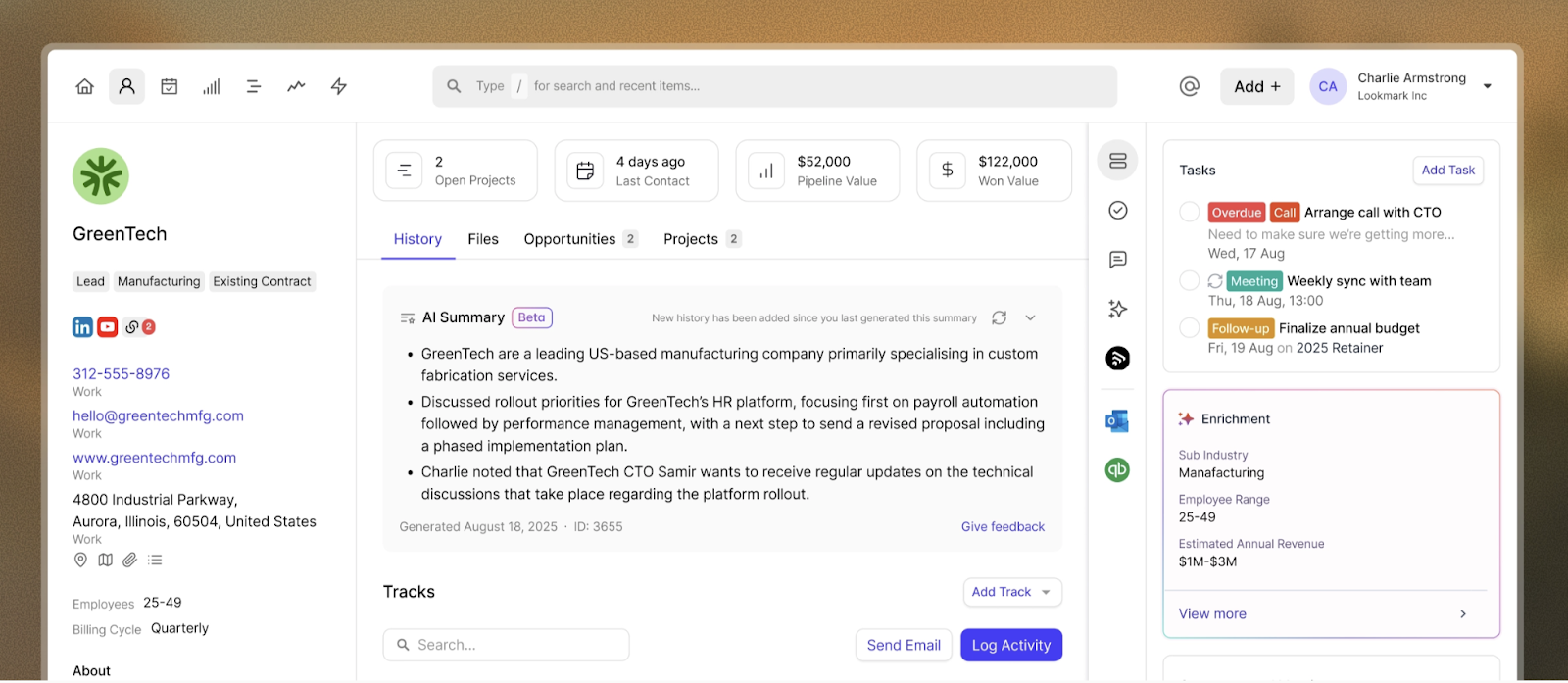Click the Won Value stat card
Screen dimensions: 1568x683
tap(994, 171)
